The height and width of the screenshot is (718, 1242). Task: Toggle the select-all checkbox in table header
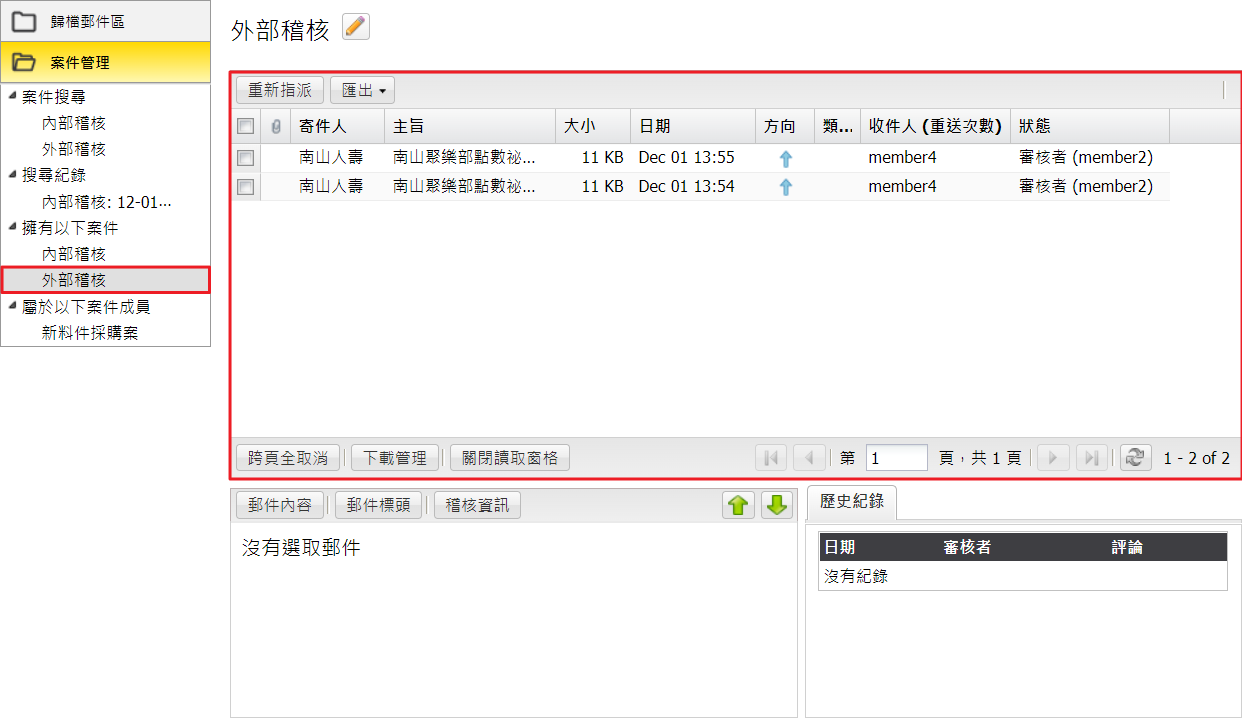pyautogui.click(x=245, y=127)
